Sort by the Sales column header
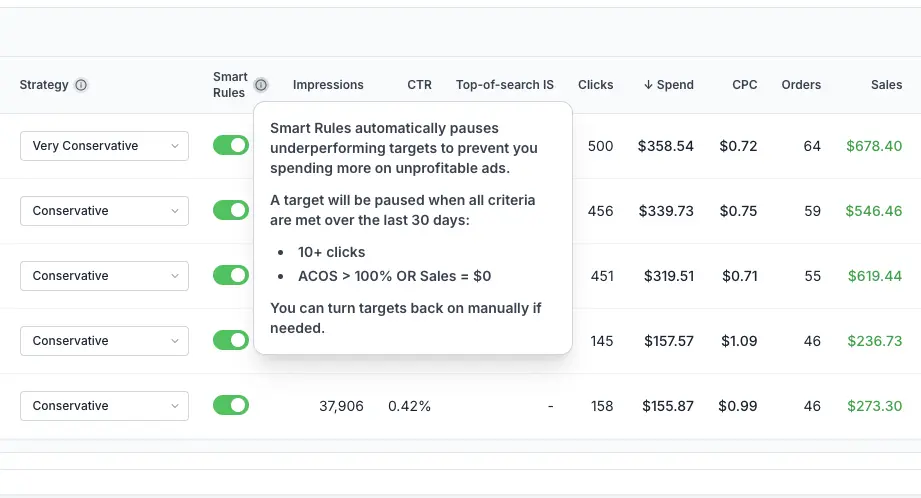The width and height of the screenshot is (921, 498). pos(886,85)
